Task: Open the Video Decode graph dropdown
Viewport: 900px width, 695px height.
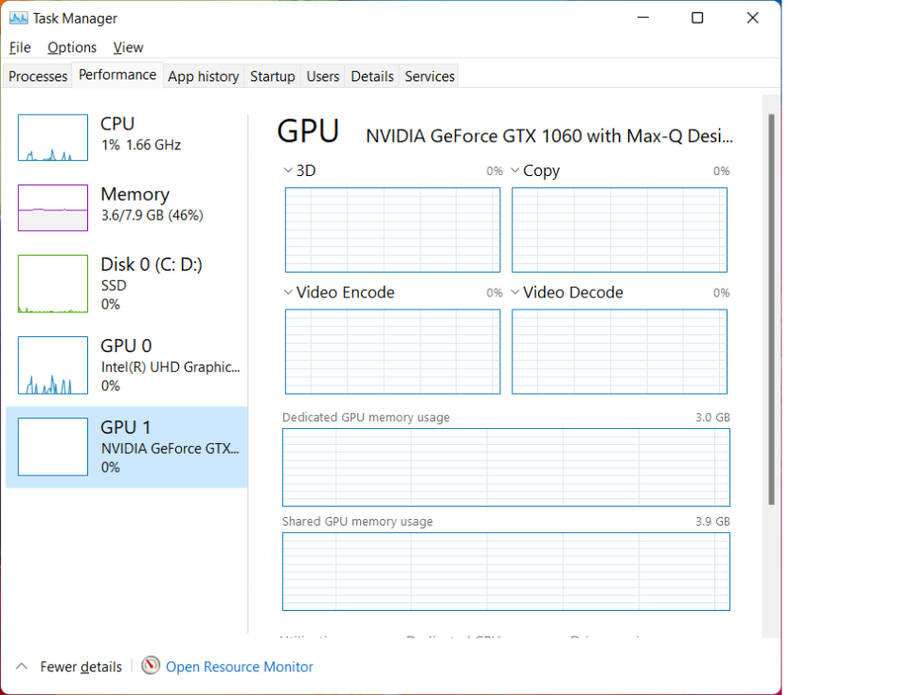Action: (x=515, y=293)
